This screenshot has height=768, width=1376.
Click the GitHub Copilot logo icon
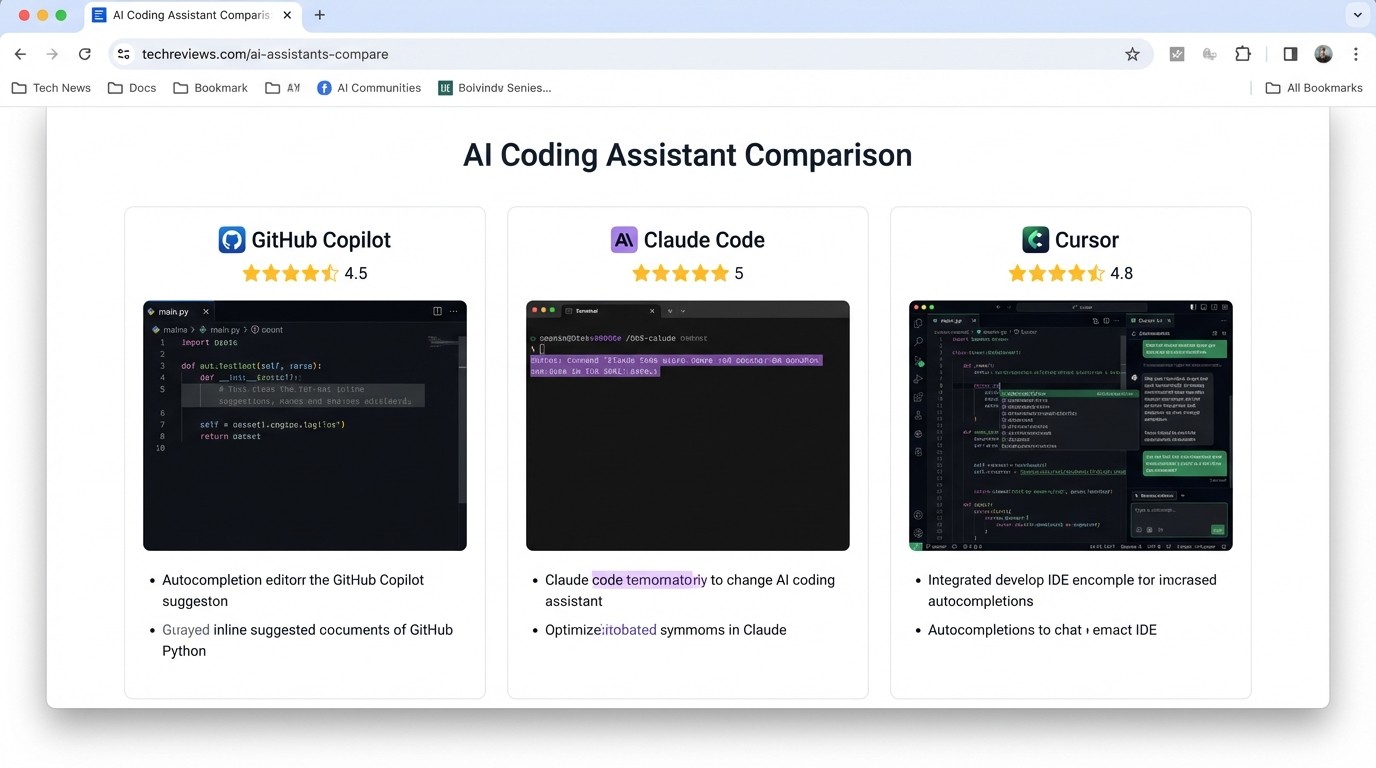coord(232,239)
